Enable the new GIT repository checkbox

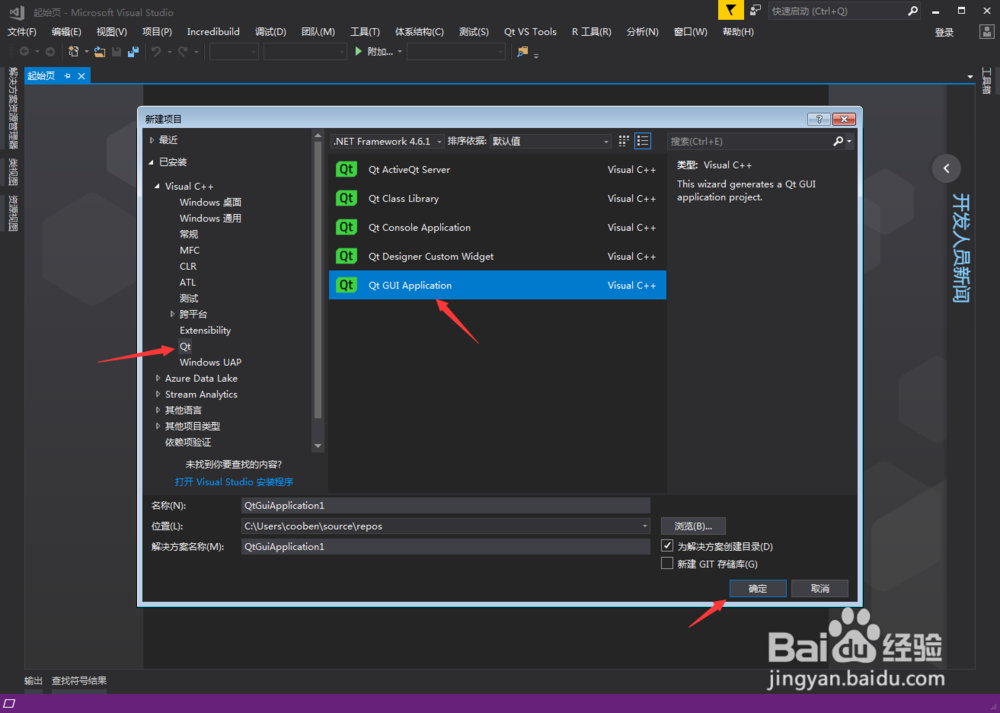coord(667,564)
